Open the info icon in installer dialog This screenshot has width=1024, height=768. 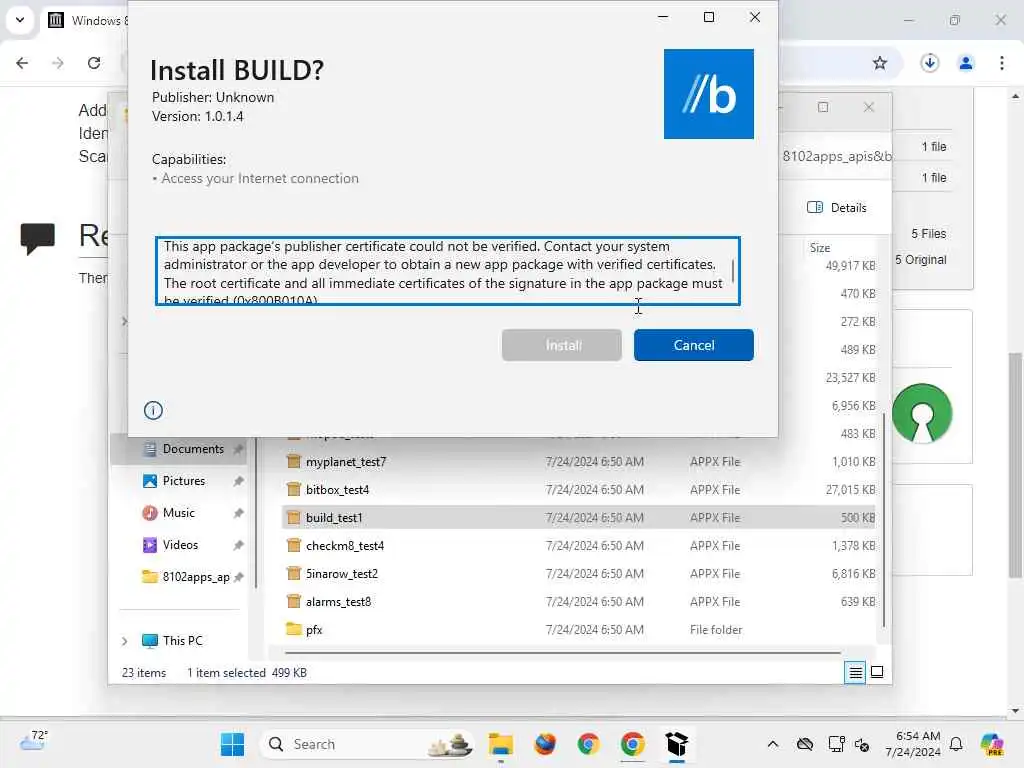(x=153, y=410)
